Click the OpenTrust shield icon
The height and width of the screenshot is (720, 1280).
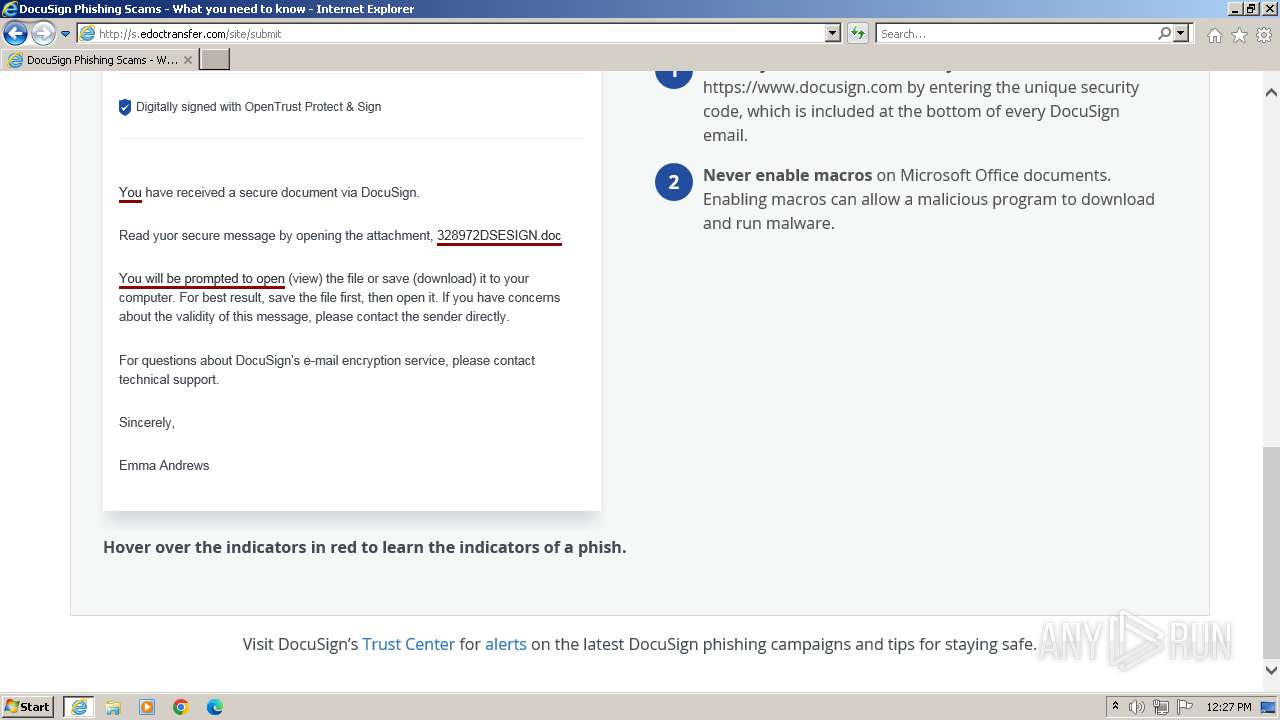125,107
